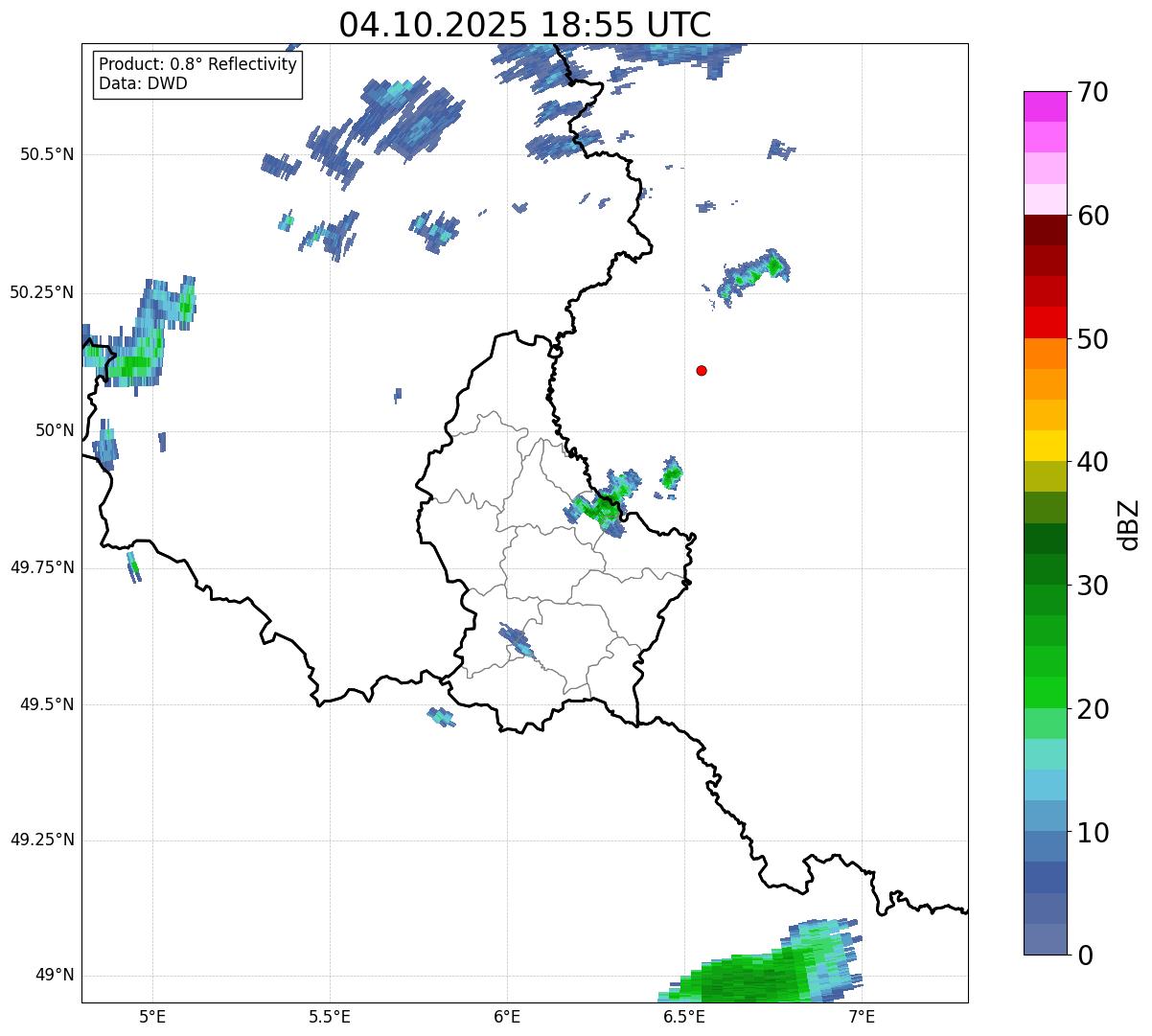Click the 50°N latitude label
This screenshot has width=1152, height=1036.
[x=54, y=430]
